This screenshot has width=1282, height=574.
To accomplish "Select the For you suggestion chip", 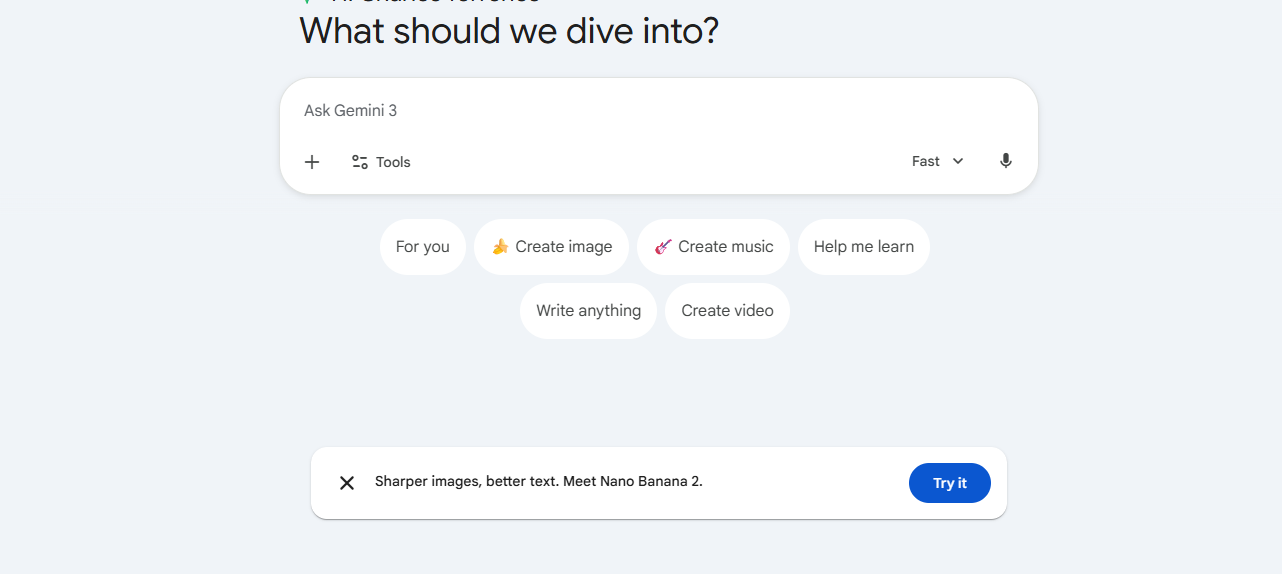I will pyautogui.click(x=423, y=247).
